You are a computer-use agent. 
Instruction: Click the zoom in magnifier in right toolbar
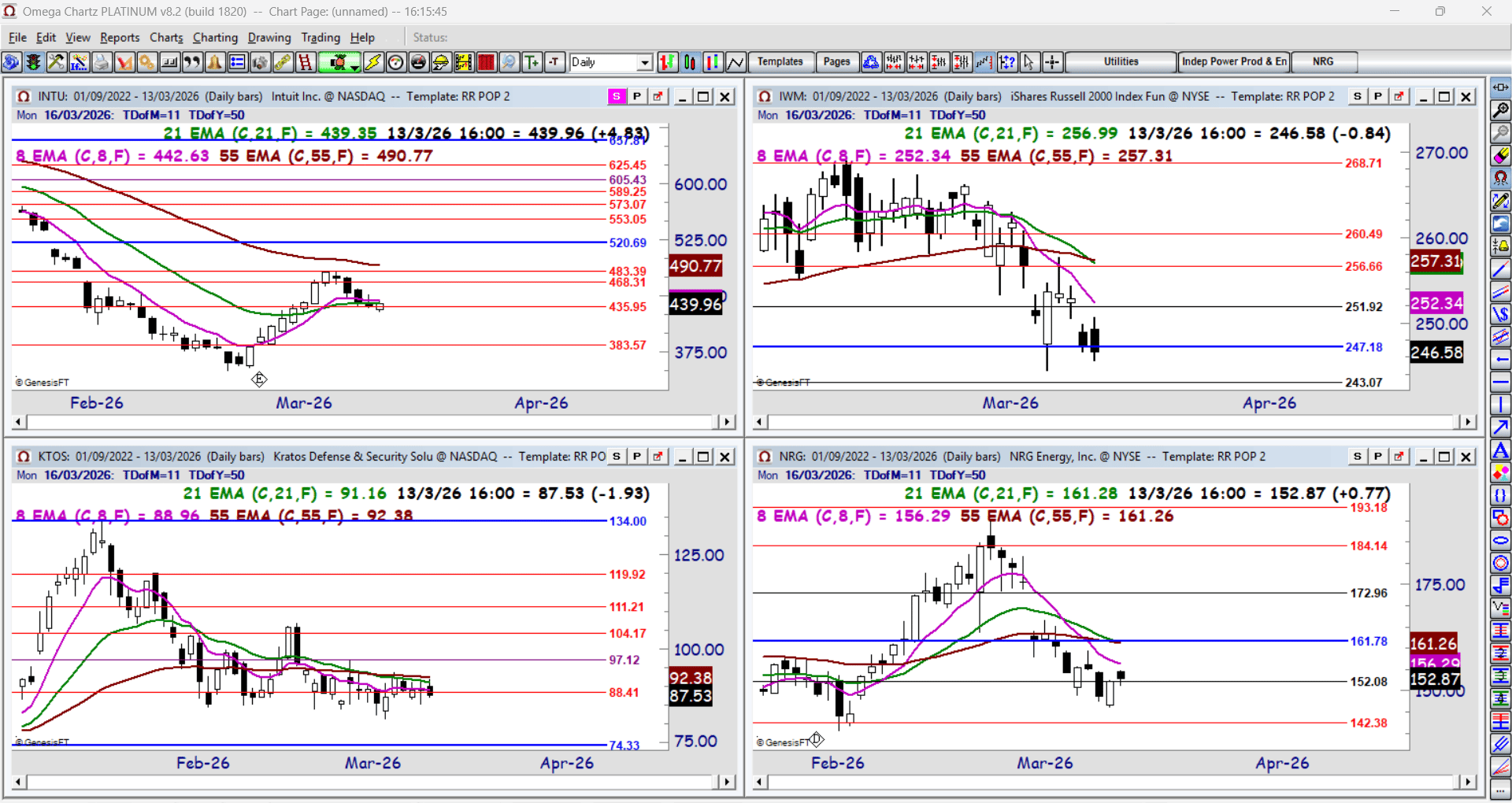pyautogui.click(x=1501, y=110)
